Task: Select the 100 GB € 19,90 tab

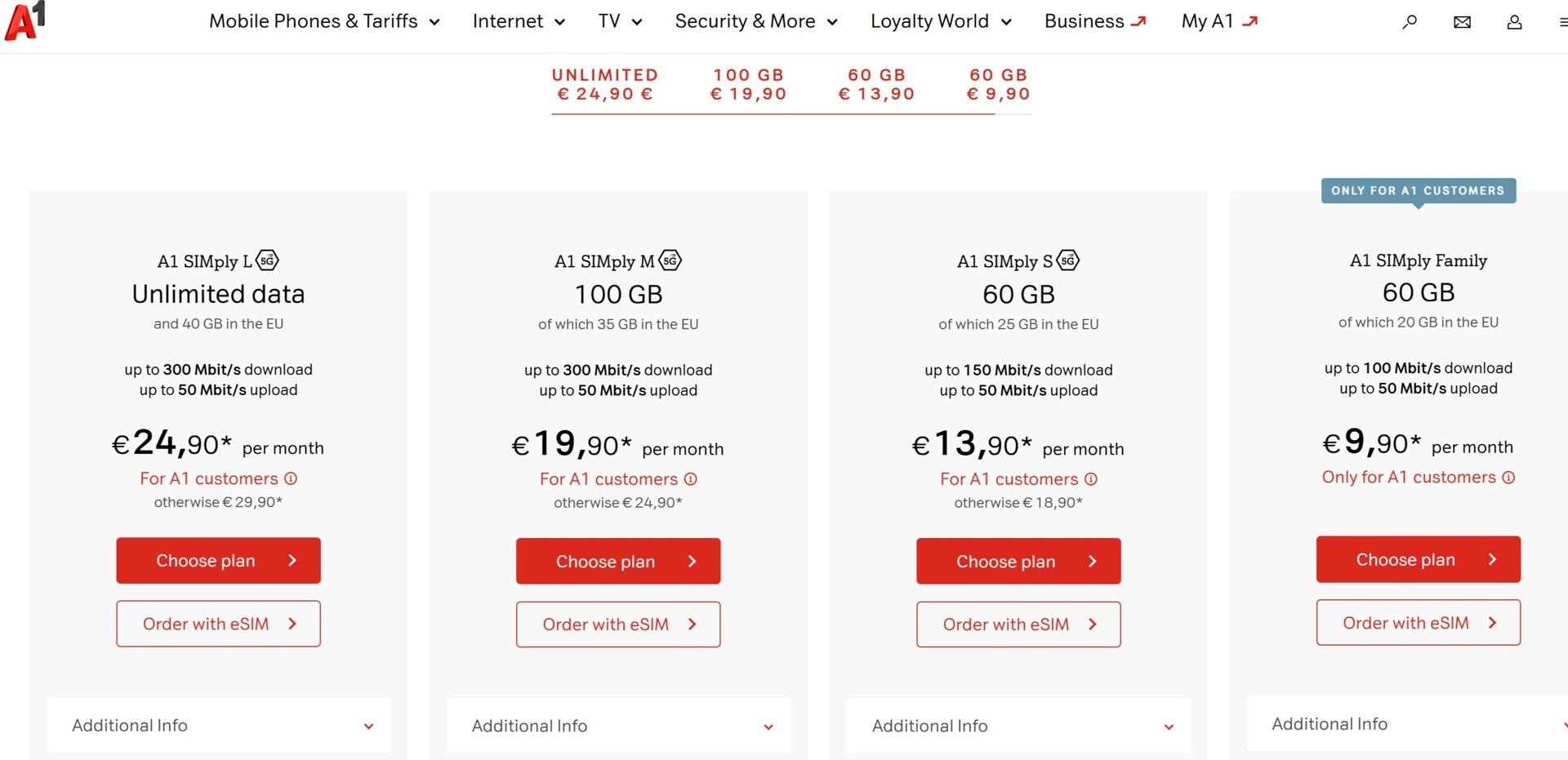Action: (748, 85)
